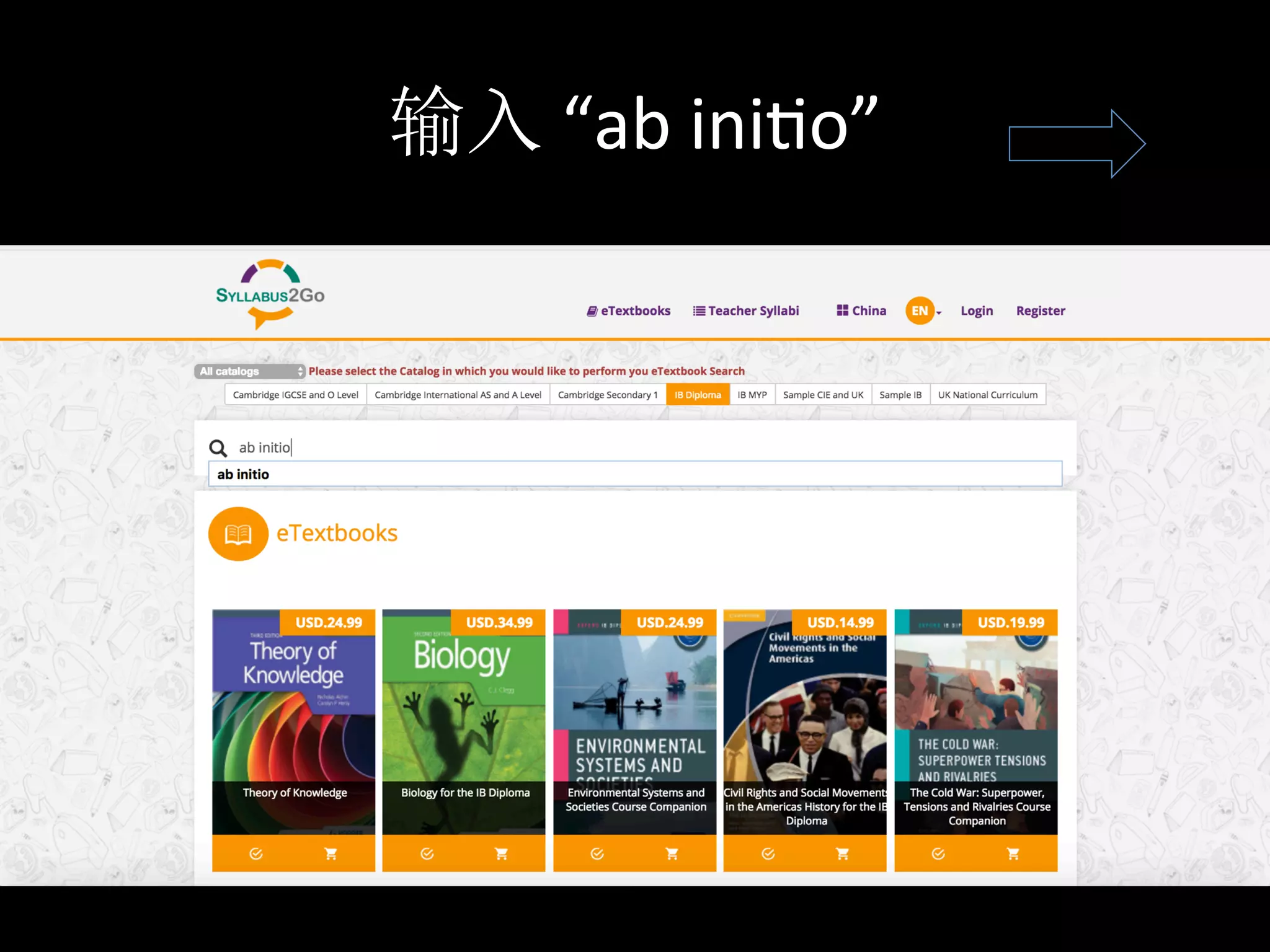This screenshot has height=952, width=1270.
Task: Click the Login link
Action: 977,311
